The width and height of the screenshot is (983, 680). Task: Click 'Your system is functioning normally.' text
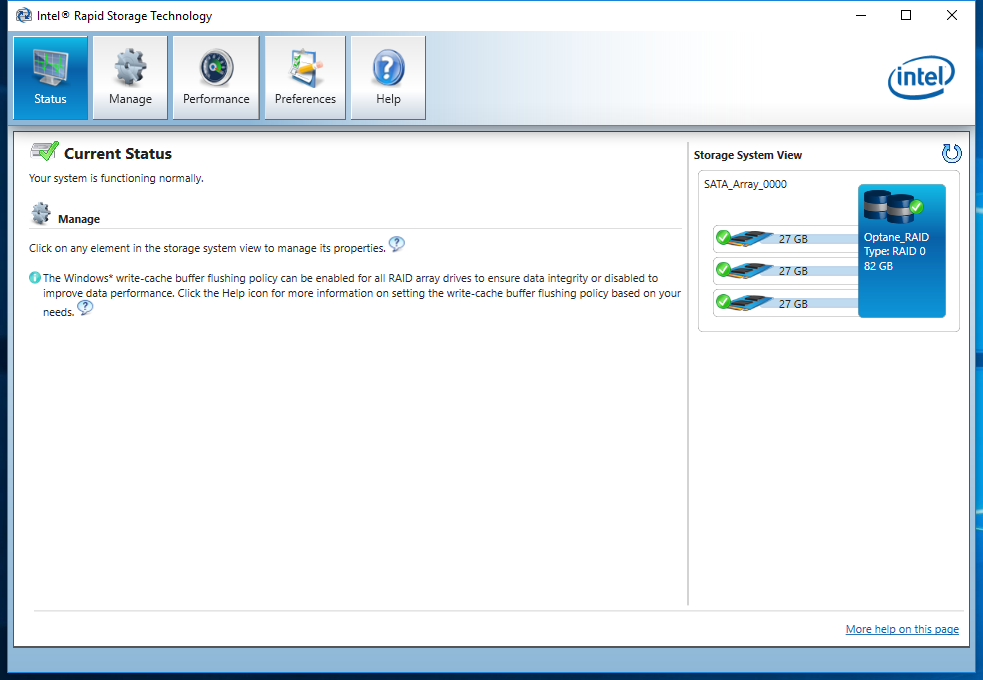click(x=116, y=178)
